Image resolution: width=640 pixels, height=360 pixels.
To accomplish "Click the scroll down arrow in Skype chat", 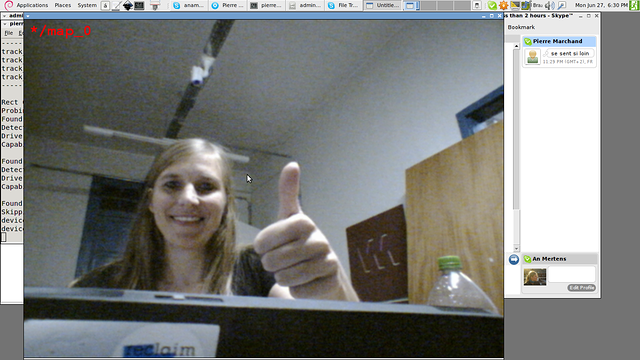I will pos(516,248).
